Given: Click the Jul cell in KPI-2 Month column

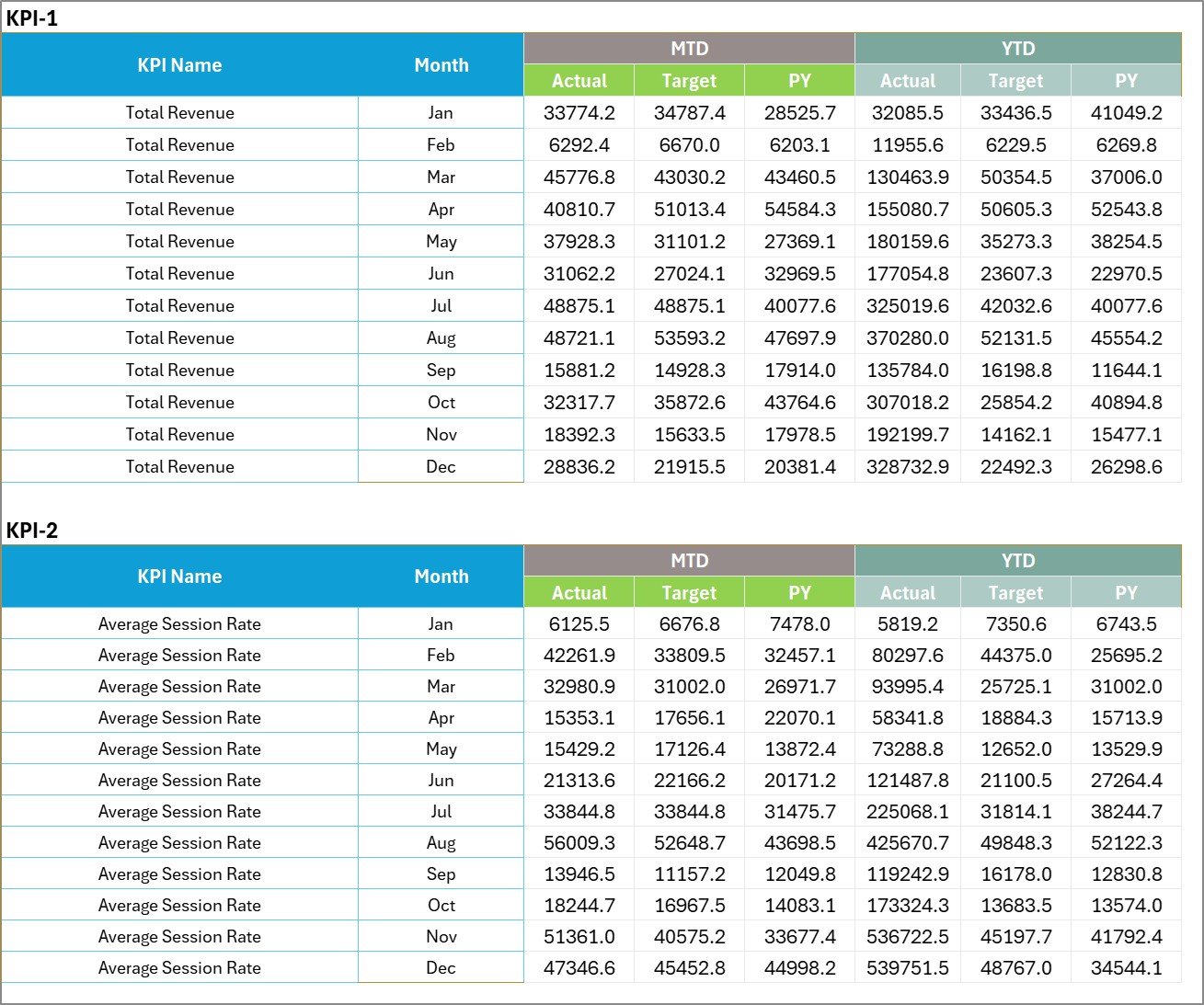Looking at the screenshot, I should point(441,811).
